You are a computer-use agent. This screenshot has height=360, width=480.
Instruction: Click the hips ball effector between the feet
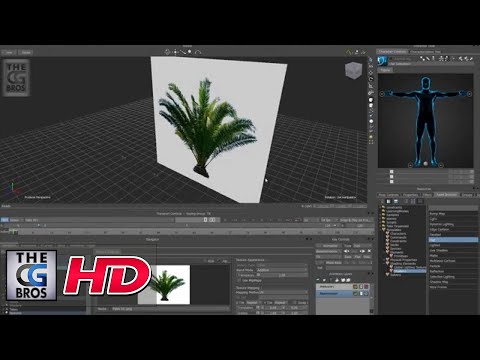click(x=425, y=164)
